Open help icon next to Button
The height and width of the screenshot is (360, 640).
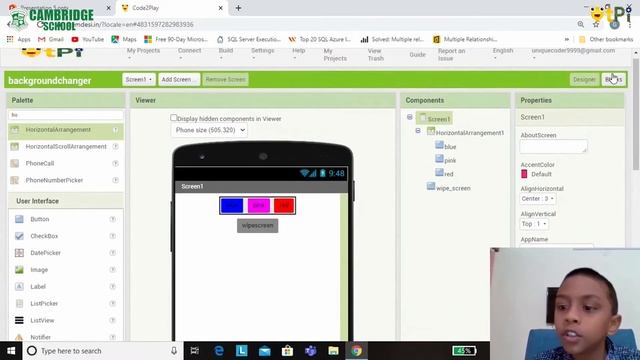point(113,219)
